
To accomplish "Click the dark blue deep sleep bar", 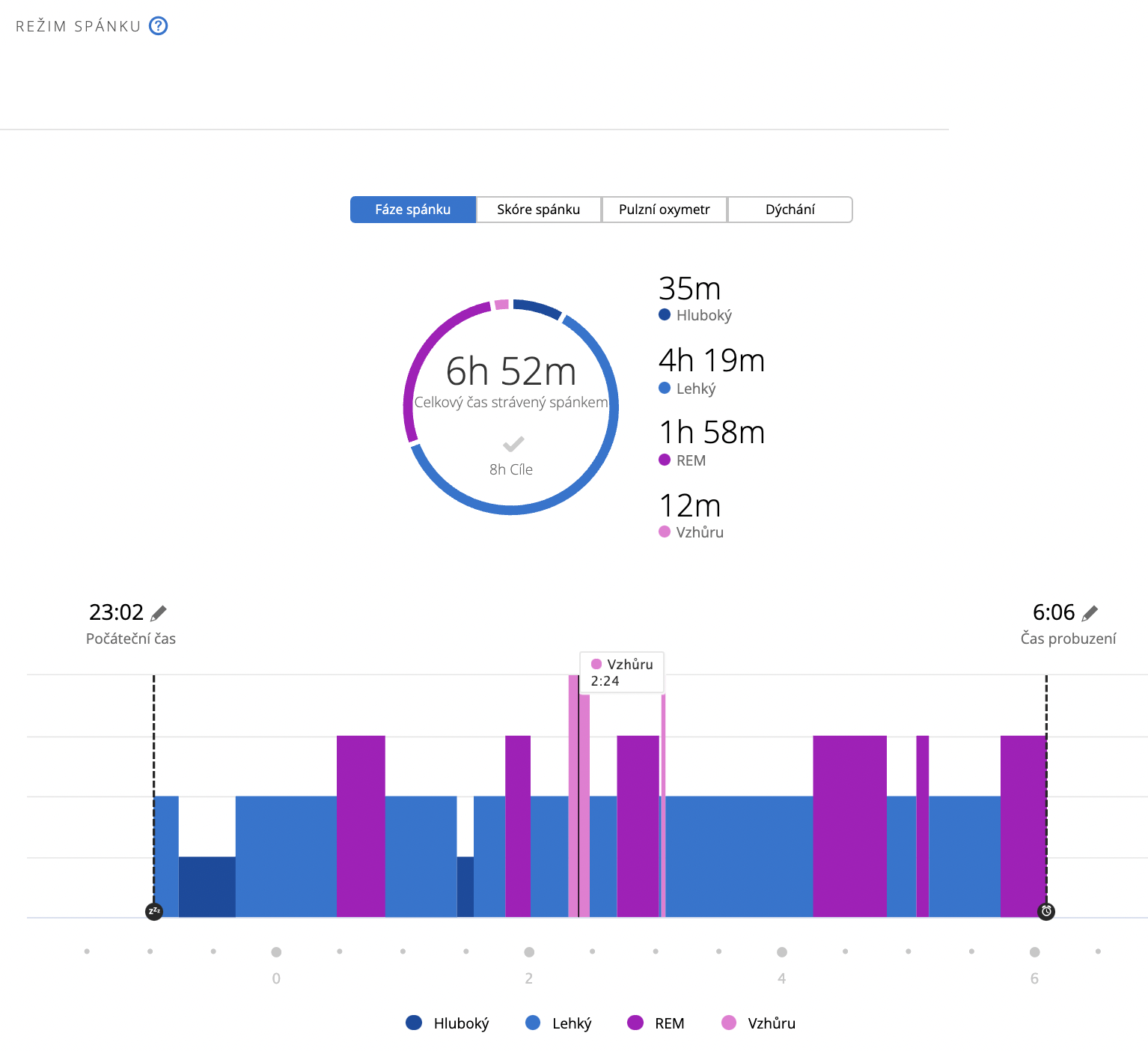I will 207,887.
